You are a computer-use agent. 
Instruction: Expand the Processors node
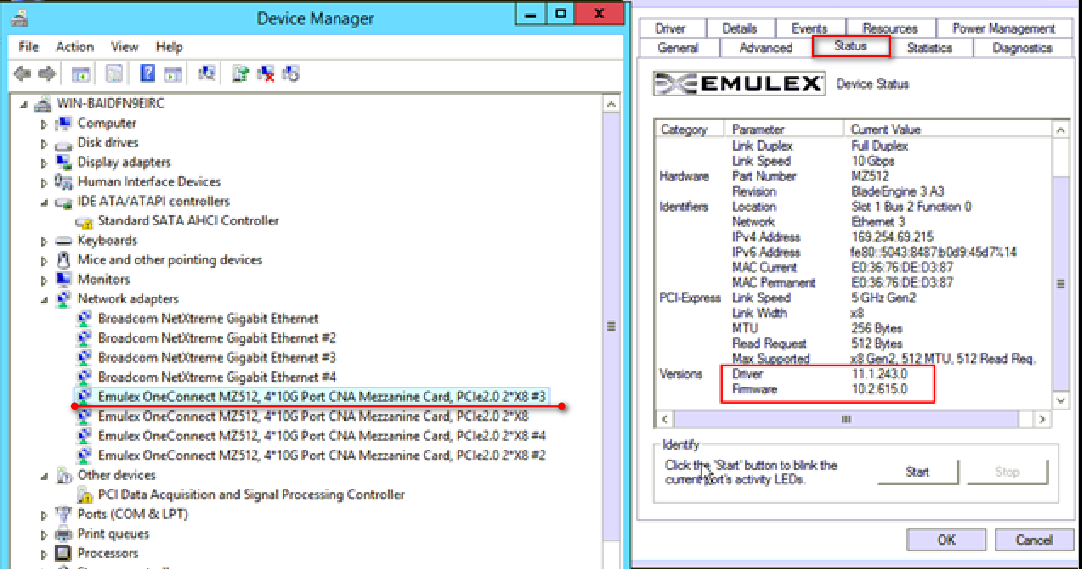point(43,554)
